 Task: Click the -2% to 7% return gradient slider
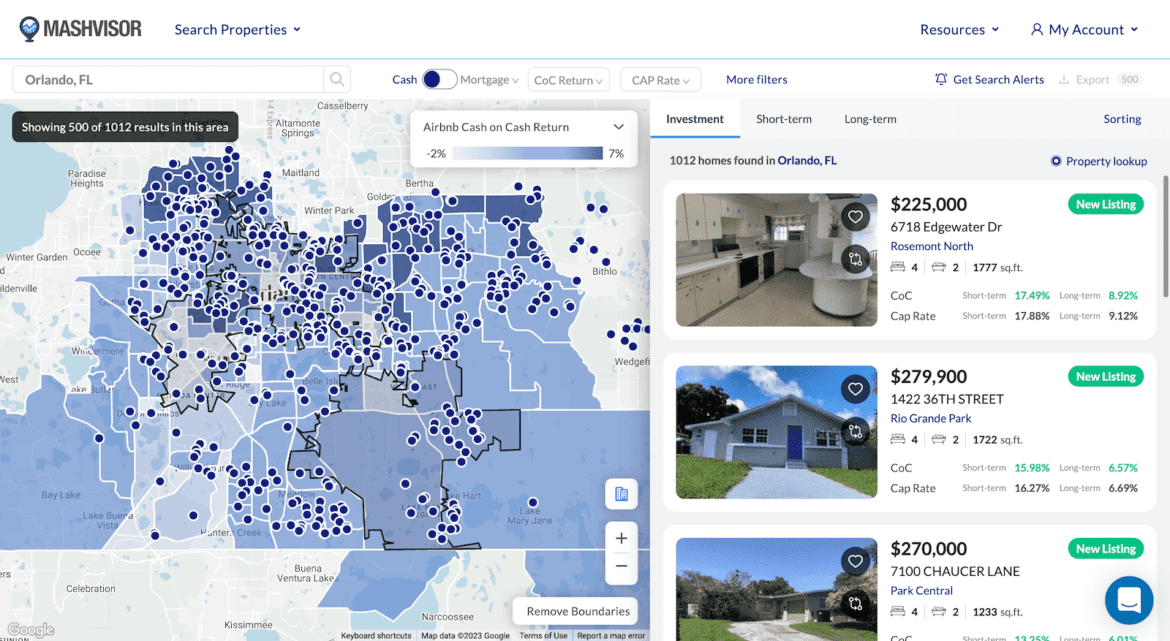(x=525, y=152)
